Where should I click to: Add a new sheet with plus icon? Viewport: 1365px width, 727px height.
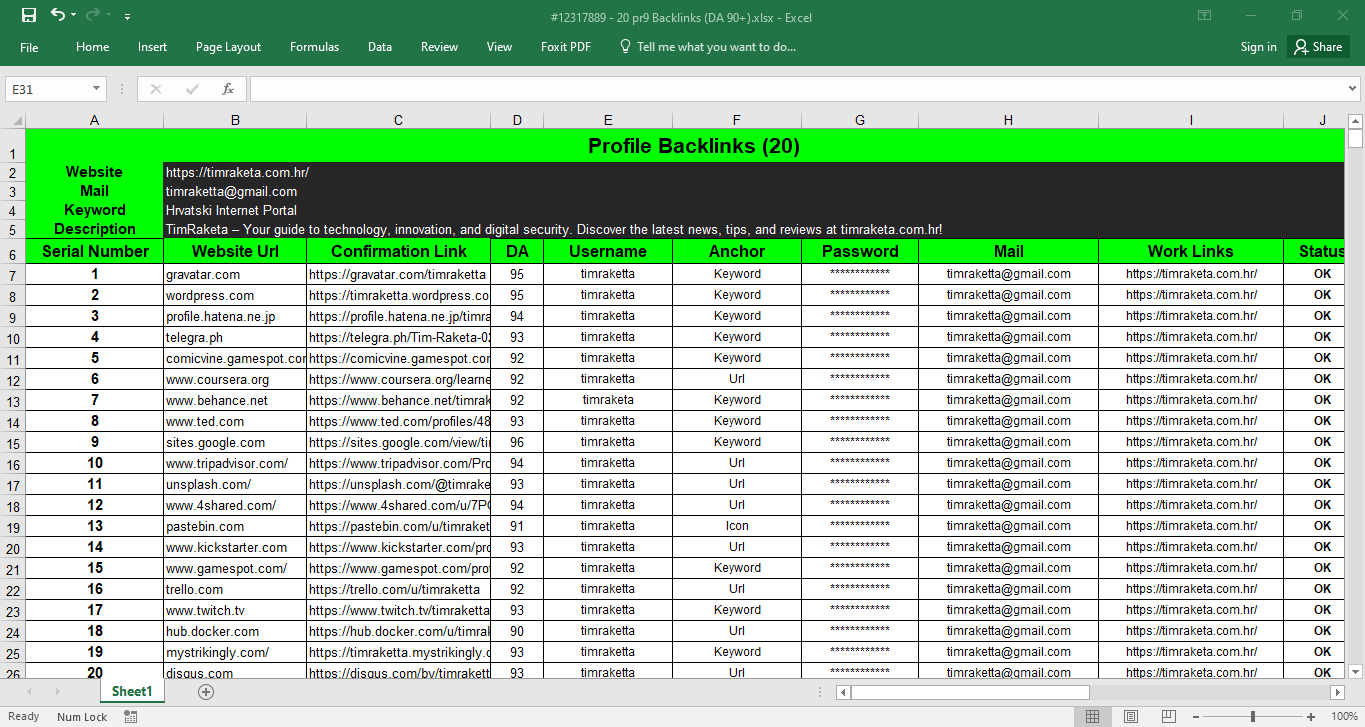pos(206,692)
